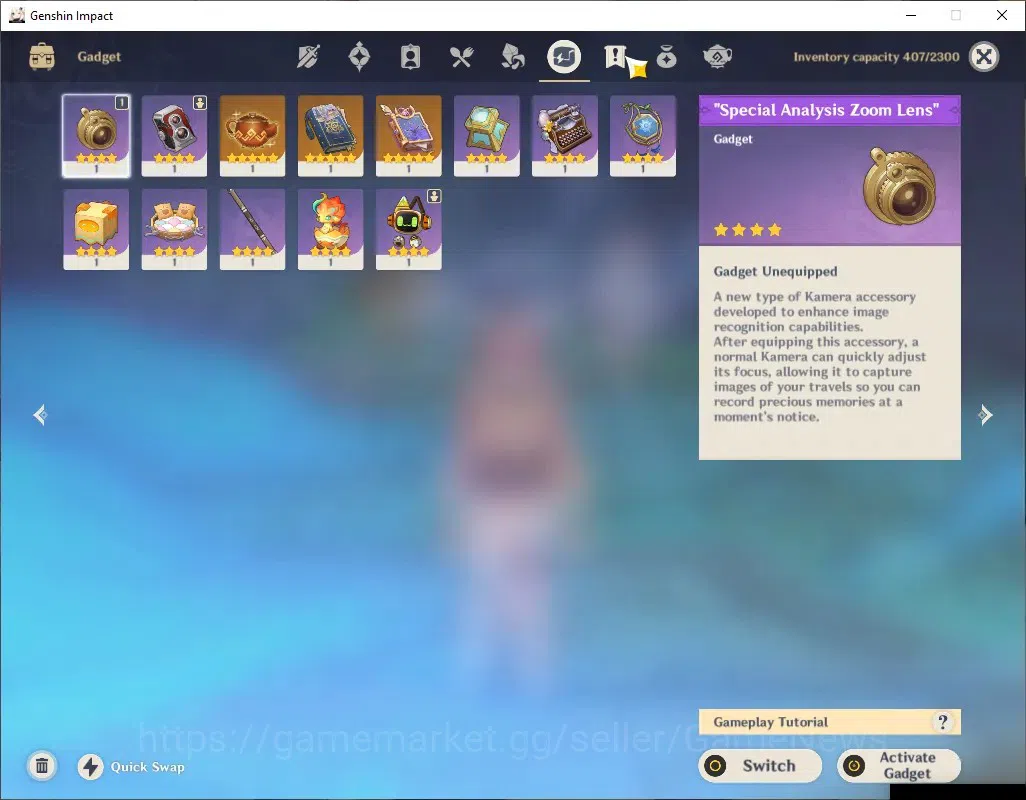Open the Precious Items tab
1026x800 pixels.
point(666,57)
